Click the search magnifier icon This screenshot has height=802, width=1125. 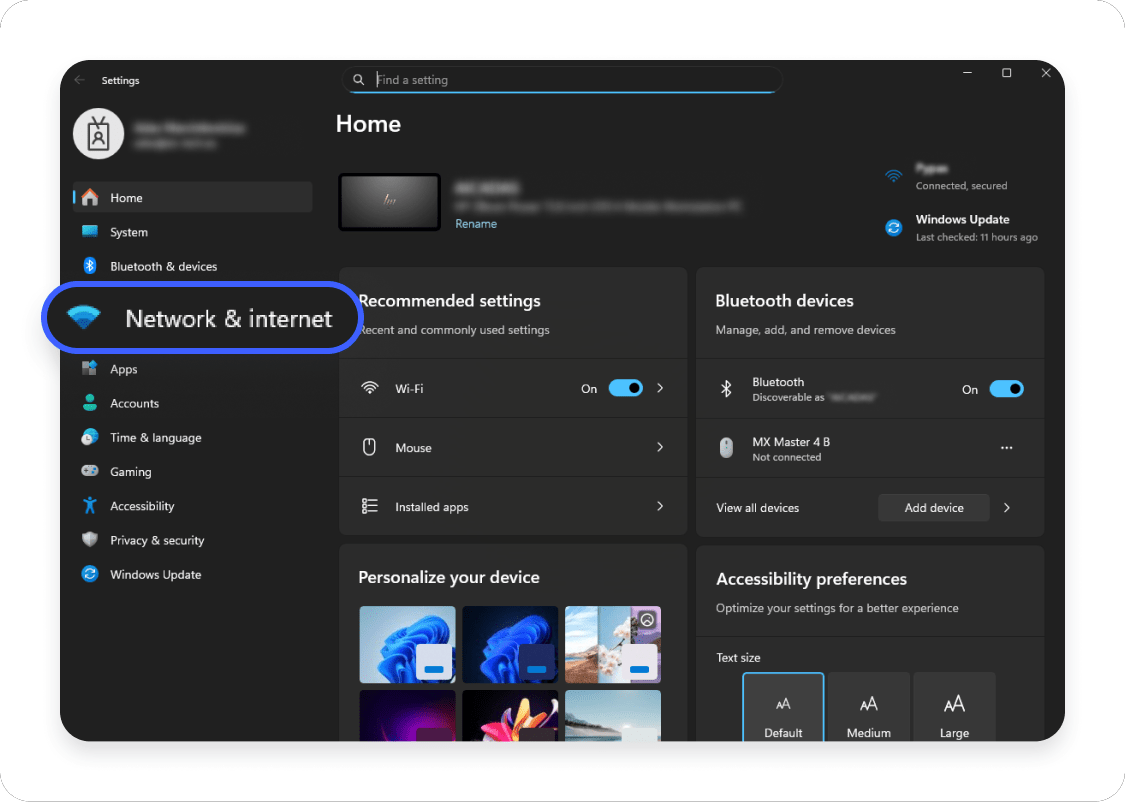point(359,80)
